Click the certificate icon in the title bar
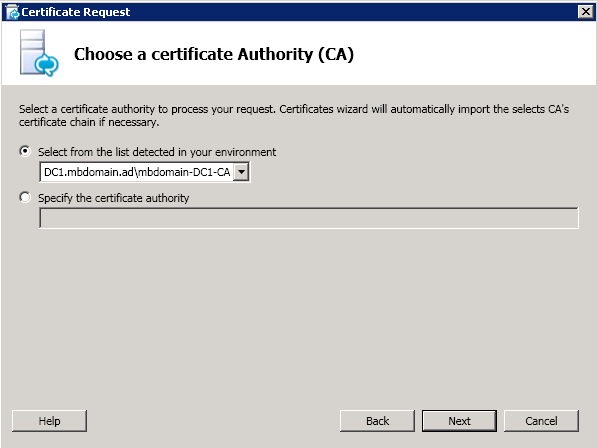Screen dimensions: 597x448 click(x=13, y=12)
